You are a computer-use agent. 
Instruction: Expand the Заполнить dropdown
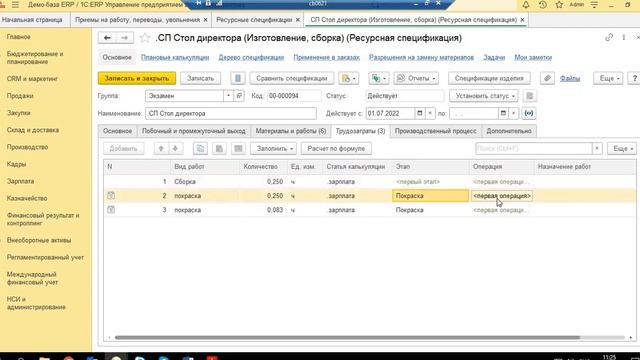[x=273, y=149]
